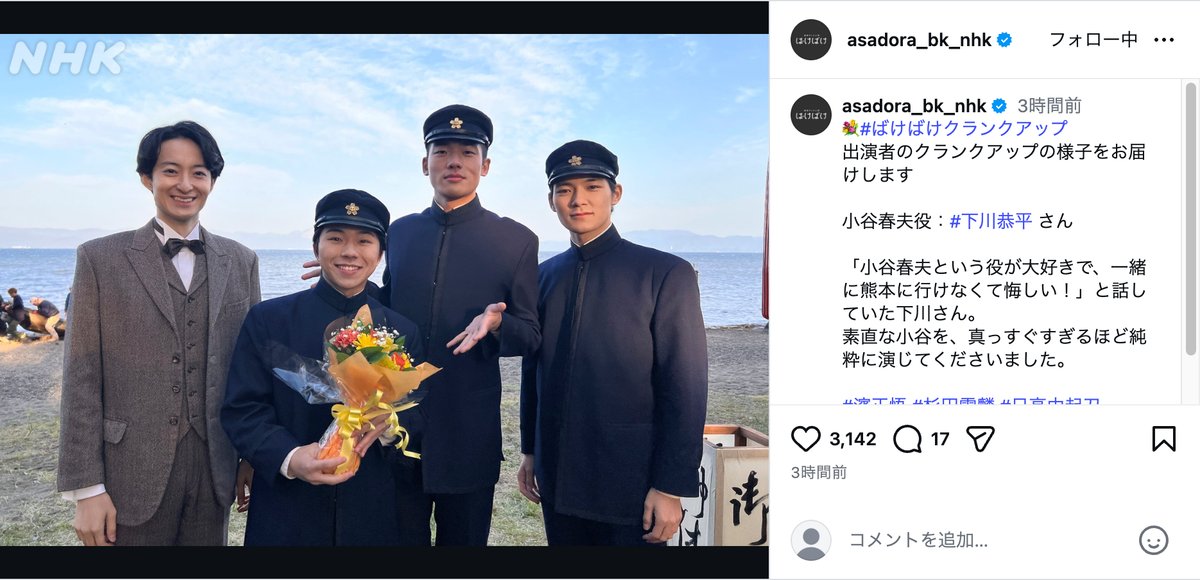The height and width of the screenshot is (580, 1200).
Task: Open the asadora_bk_nhk username in the caption
Action: tap(914, 106)
